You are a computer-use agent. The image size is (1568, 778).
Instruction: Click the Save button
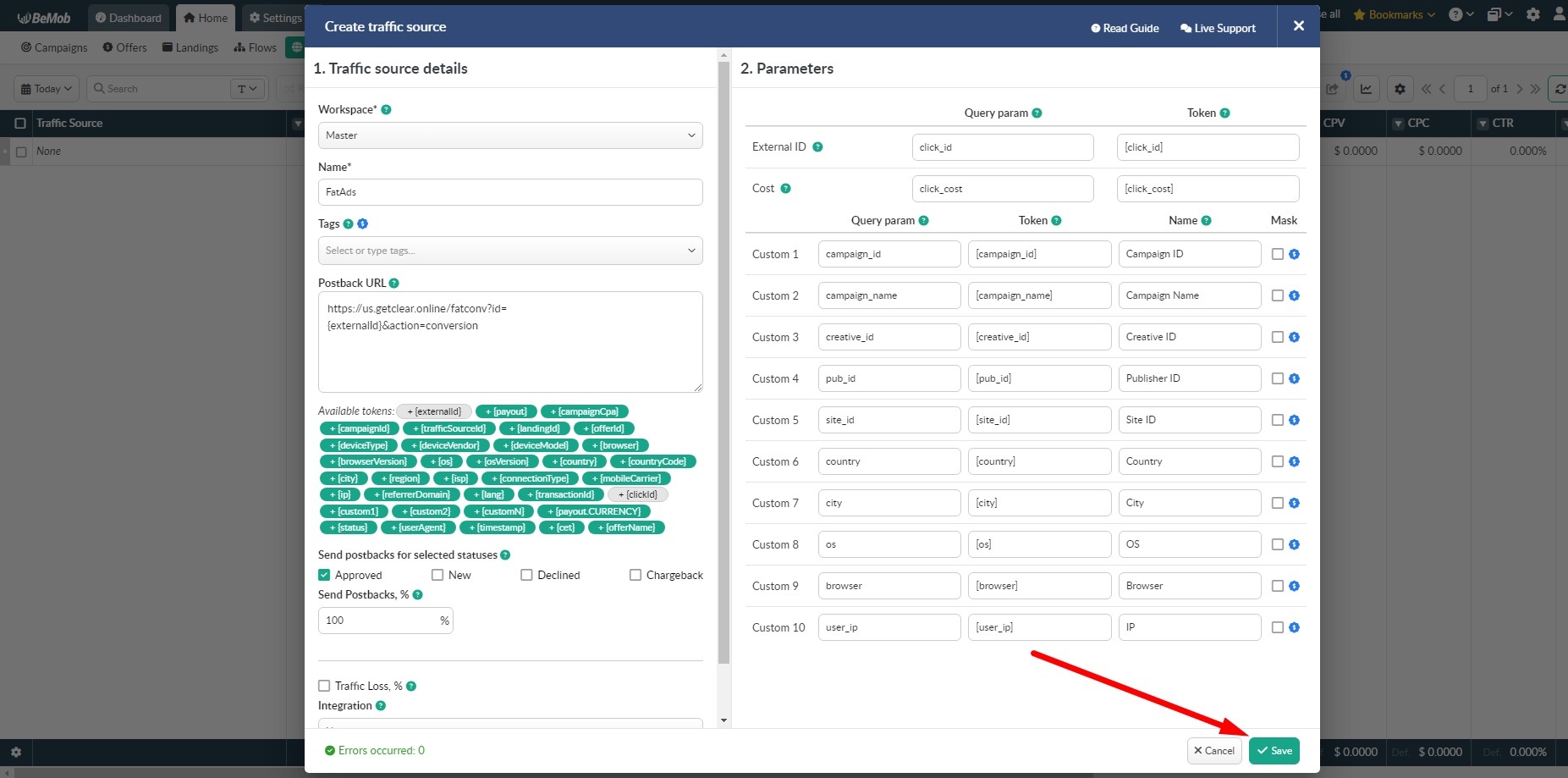point(1274,751)
